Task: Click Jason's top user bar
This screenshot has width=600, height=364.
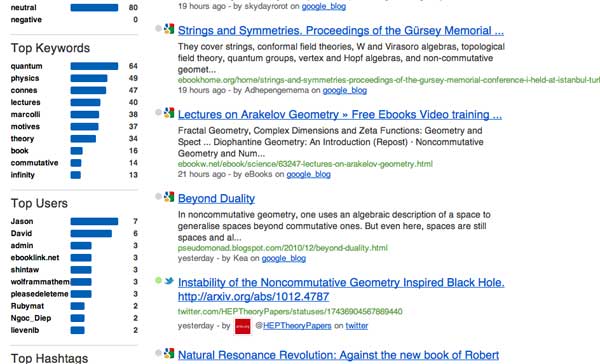Action: click(x=94, y=221)
